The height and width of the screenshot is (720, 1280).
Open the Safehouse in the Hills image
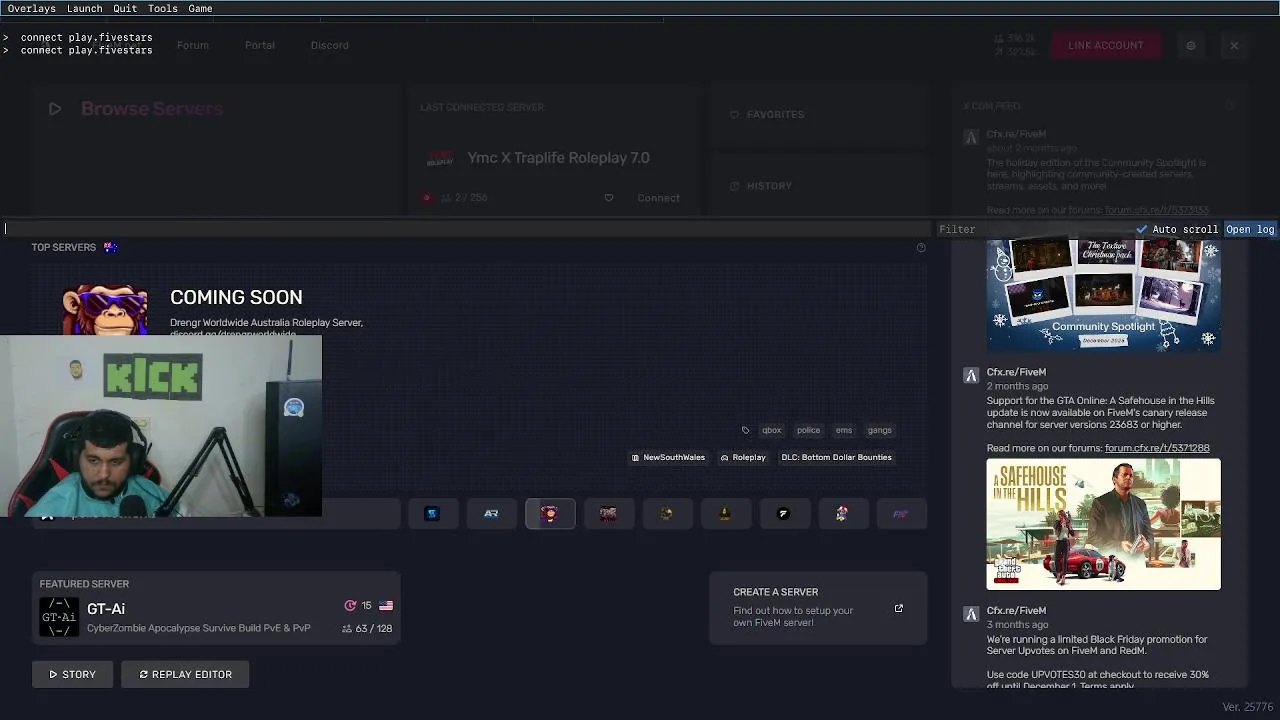point(1104,524)
